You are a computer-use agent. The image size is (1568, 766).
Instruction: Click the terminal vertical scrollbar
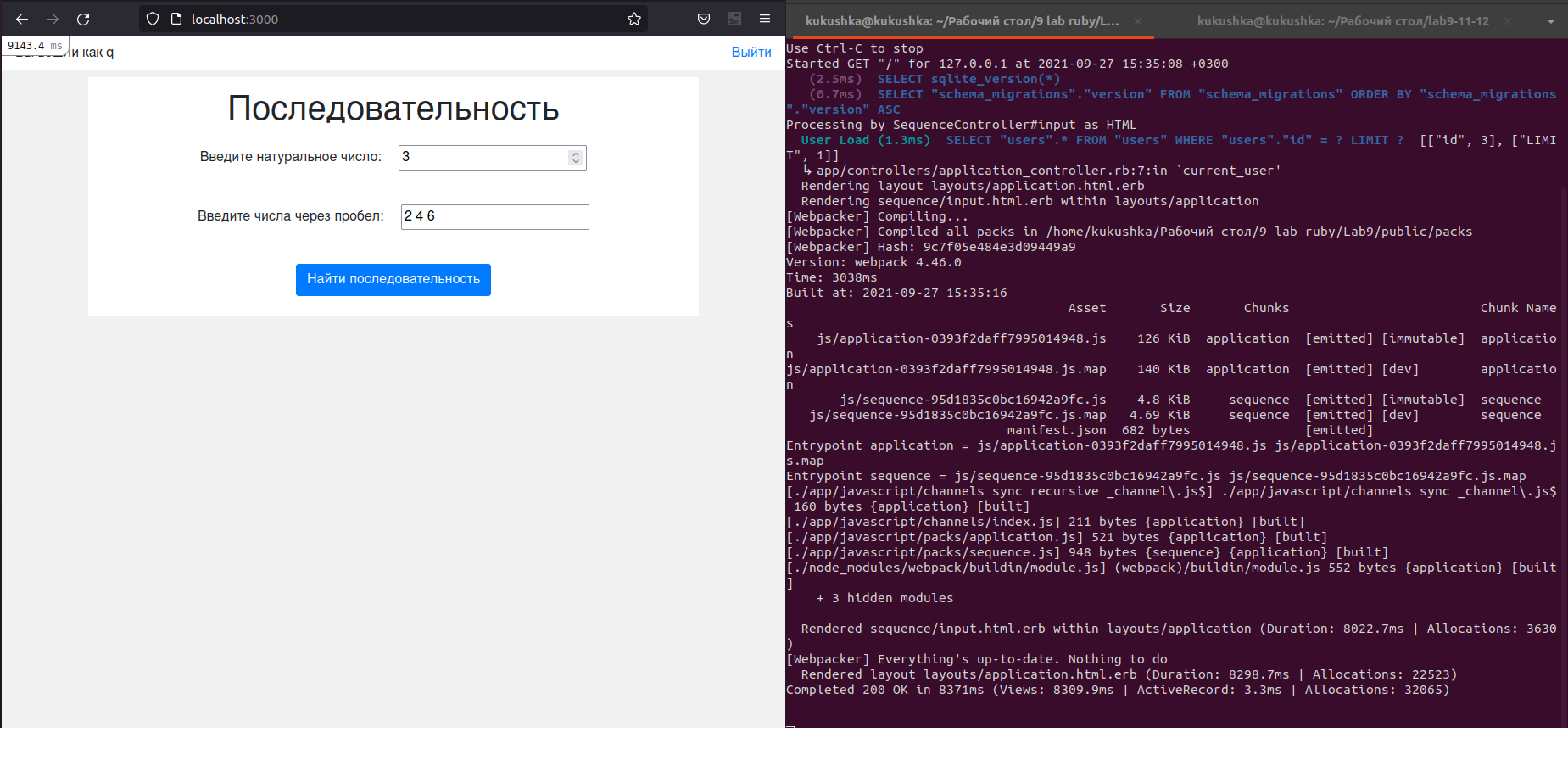[1564, 458]
